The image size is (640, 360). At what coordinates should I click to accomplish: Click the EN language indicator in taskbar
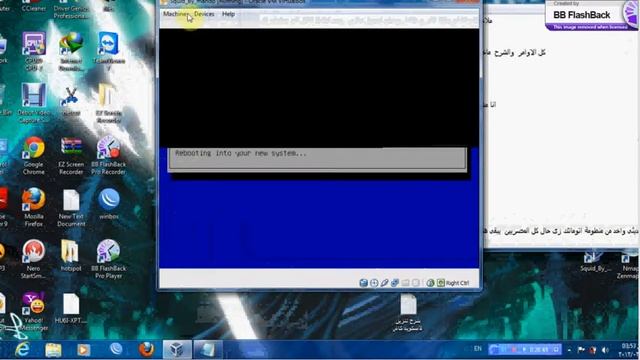tap(478, 349)
